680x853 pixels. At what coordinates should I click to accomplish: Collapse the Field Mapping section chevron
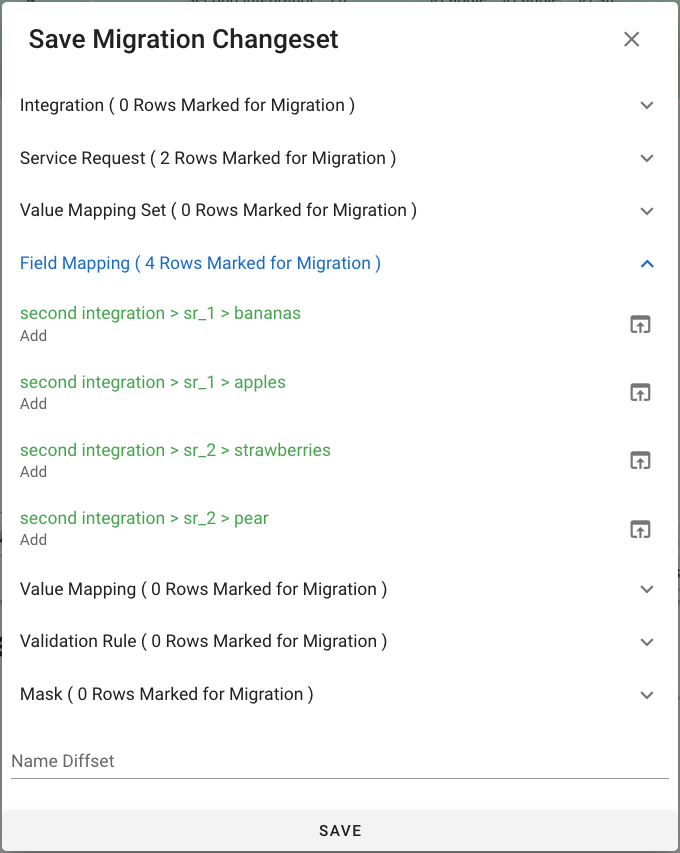tap(647, 264)
